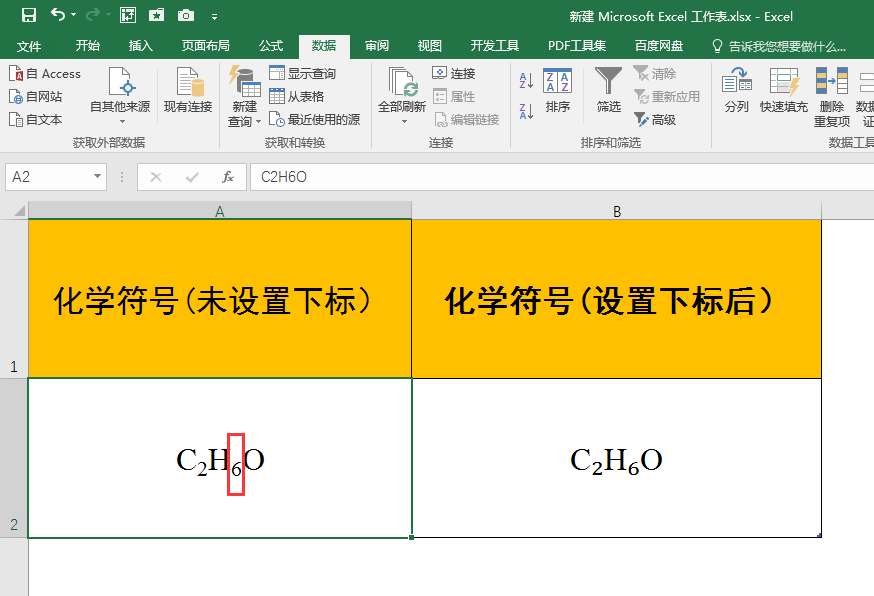Import data 自 Access
Image resolution: width=874 pixels, height=596 pixels.
[45, 74]
